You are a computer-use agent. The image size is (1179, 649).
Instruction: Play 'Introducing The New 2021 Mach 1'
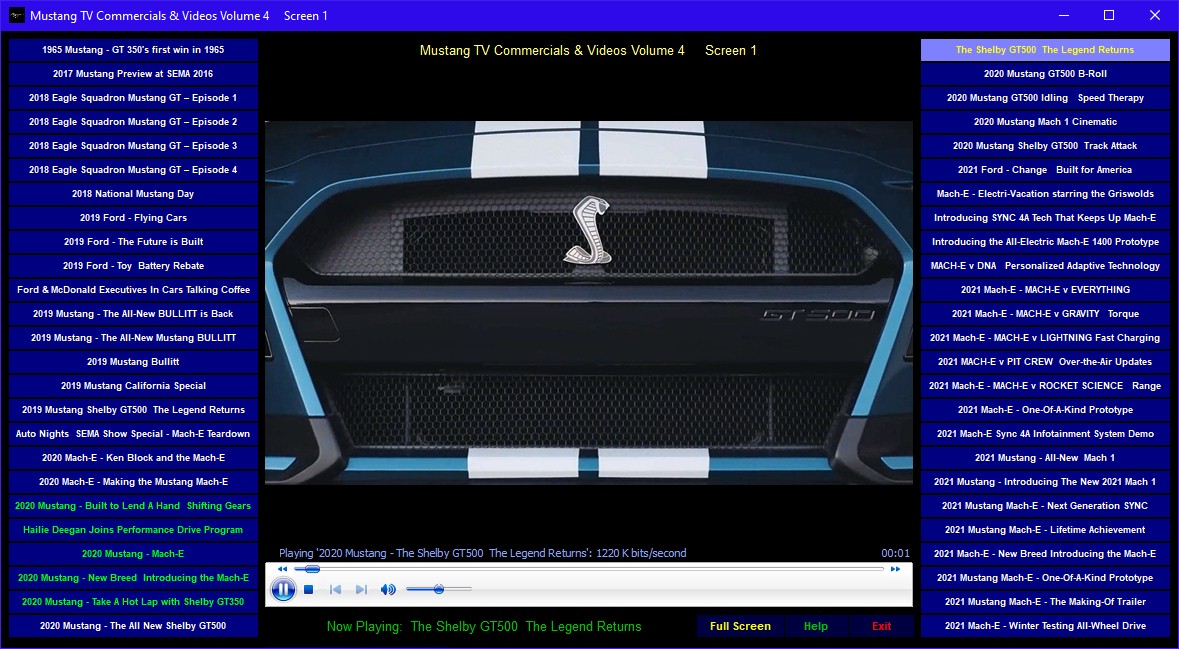[x=1045, y=482]
